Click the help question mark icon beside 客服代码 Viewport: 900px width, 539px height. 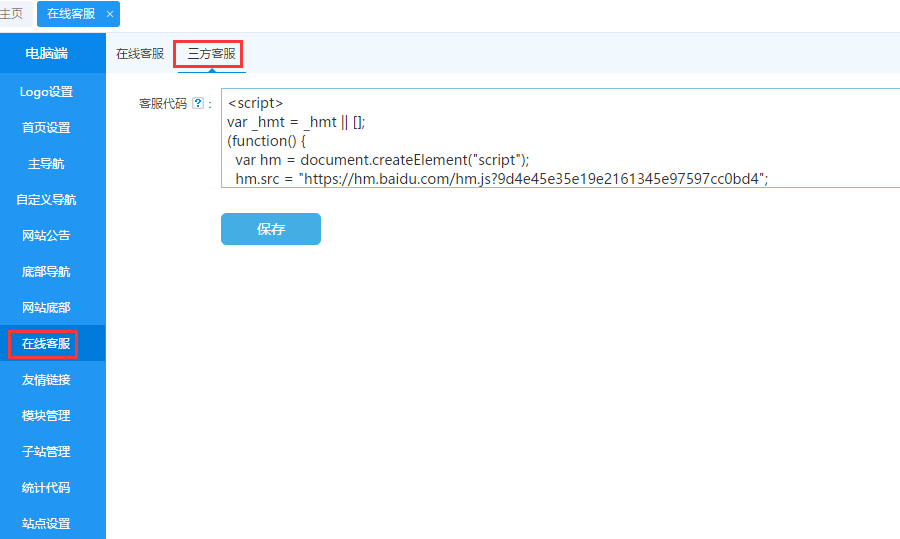tap(198, 103)
